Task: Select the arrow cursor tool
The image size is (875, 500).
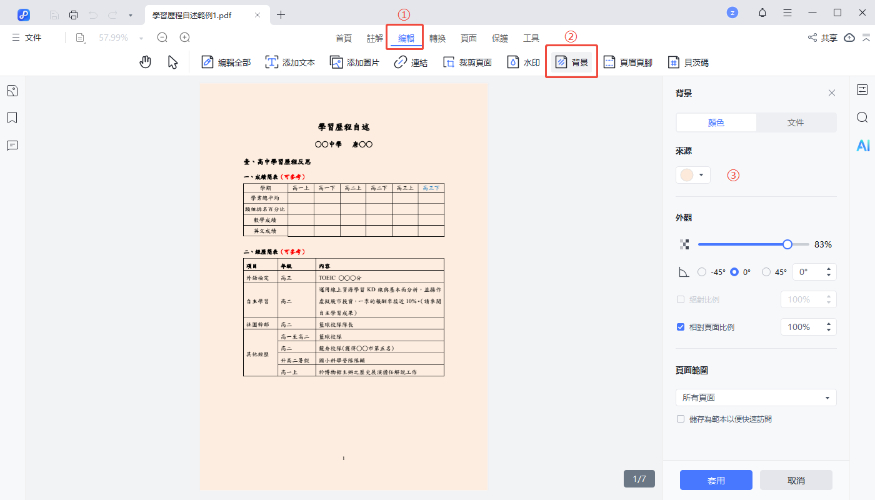Action: pos(173,62)
